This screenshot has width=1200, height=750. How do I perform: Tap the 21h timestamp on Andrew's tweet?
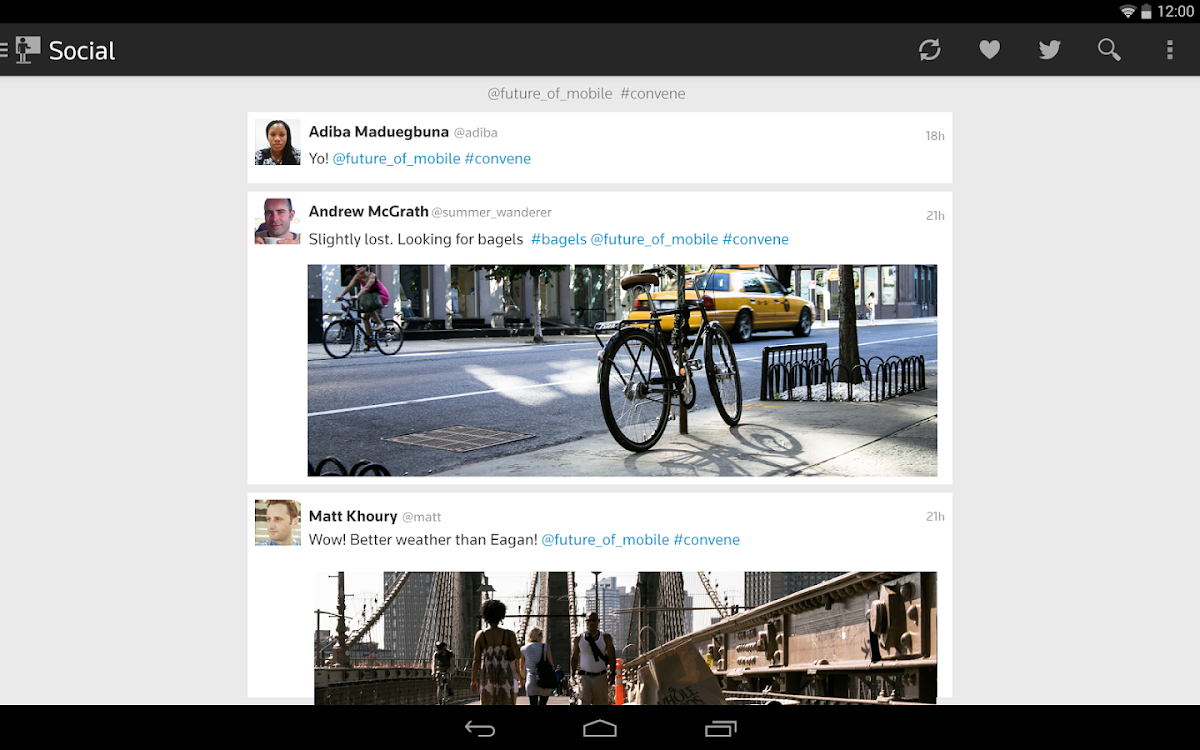(935, 216)
